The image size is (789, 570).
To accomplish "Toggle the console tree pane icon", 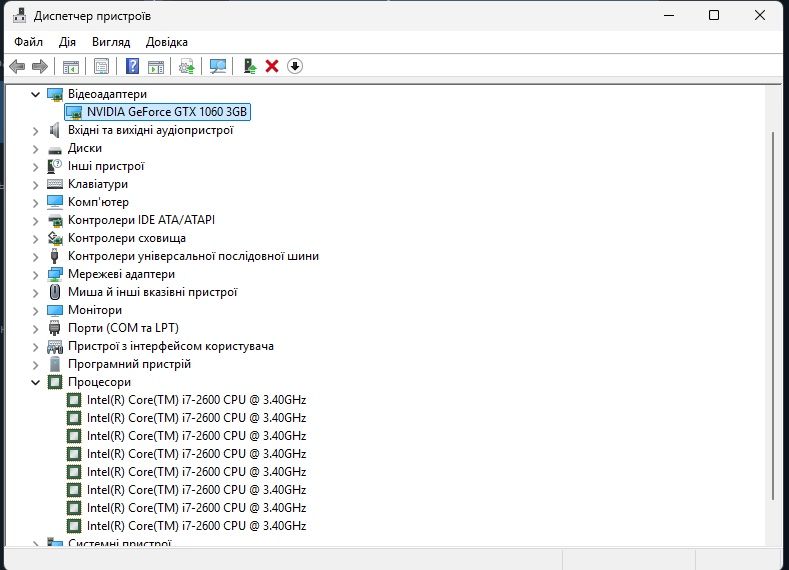I will pos(70,66).
